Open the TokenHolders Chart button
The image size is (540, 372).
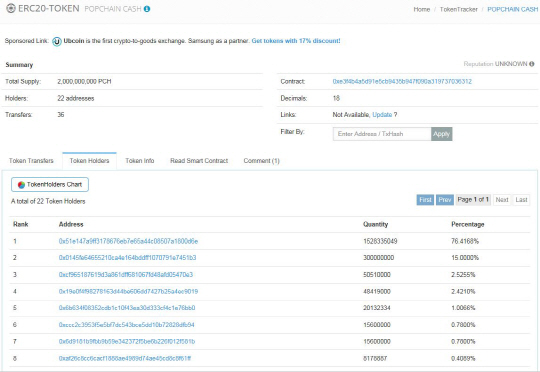50,185
